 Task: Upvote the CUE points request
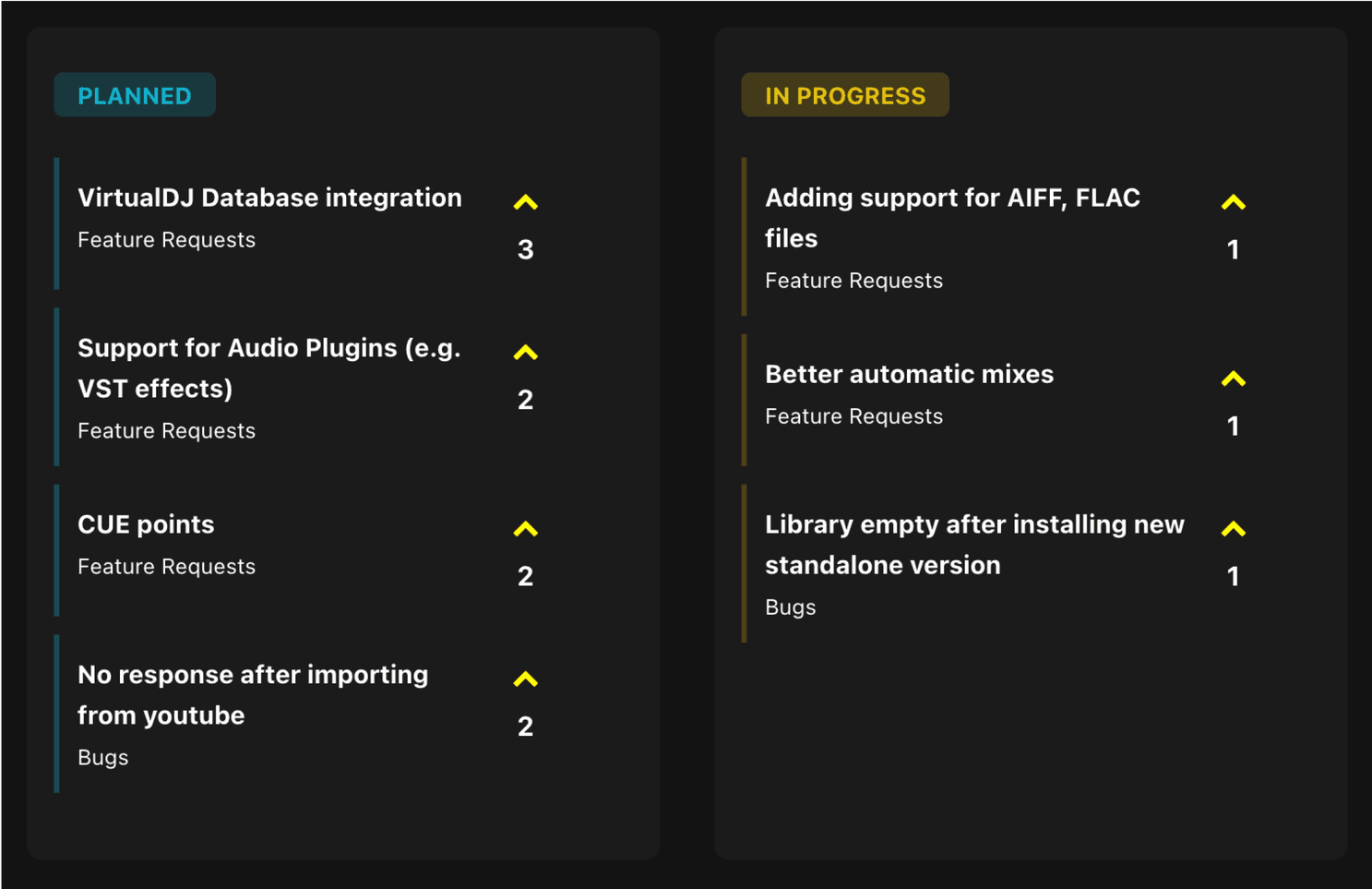click(x=525, y=529)
